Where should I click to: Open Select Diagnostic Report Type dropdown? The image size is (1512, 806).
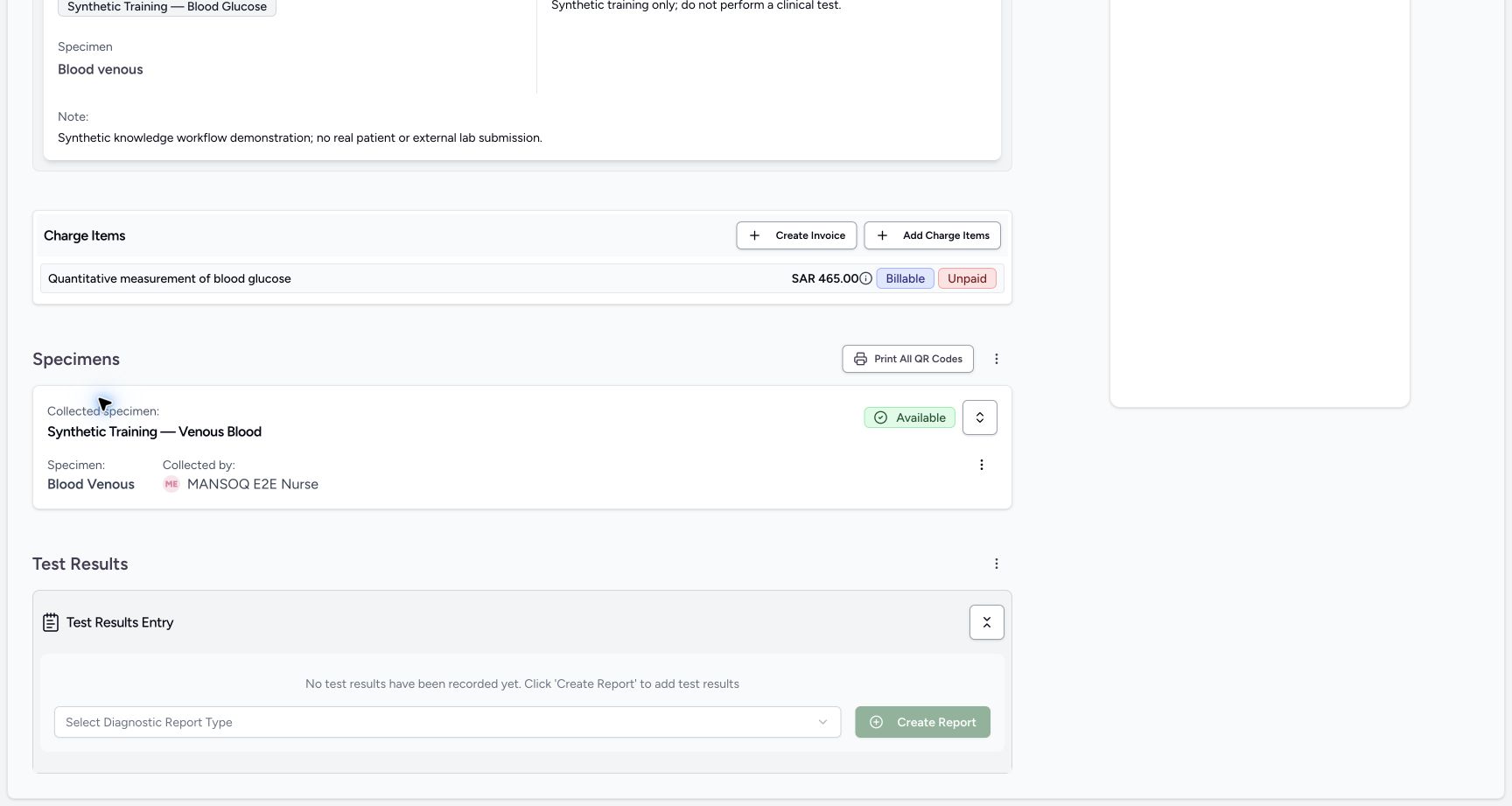click(447, 722)
